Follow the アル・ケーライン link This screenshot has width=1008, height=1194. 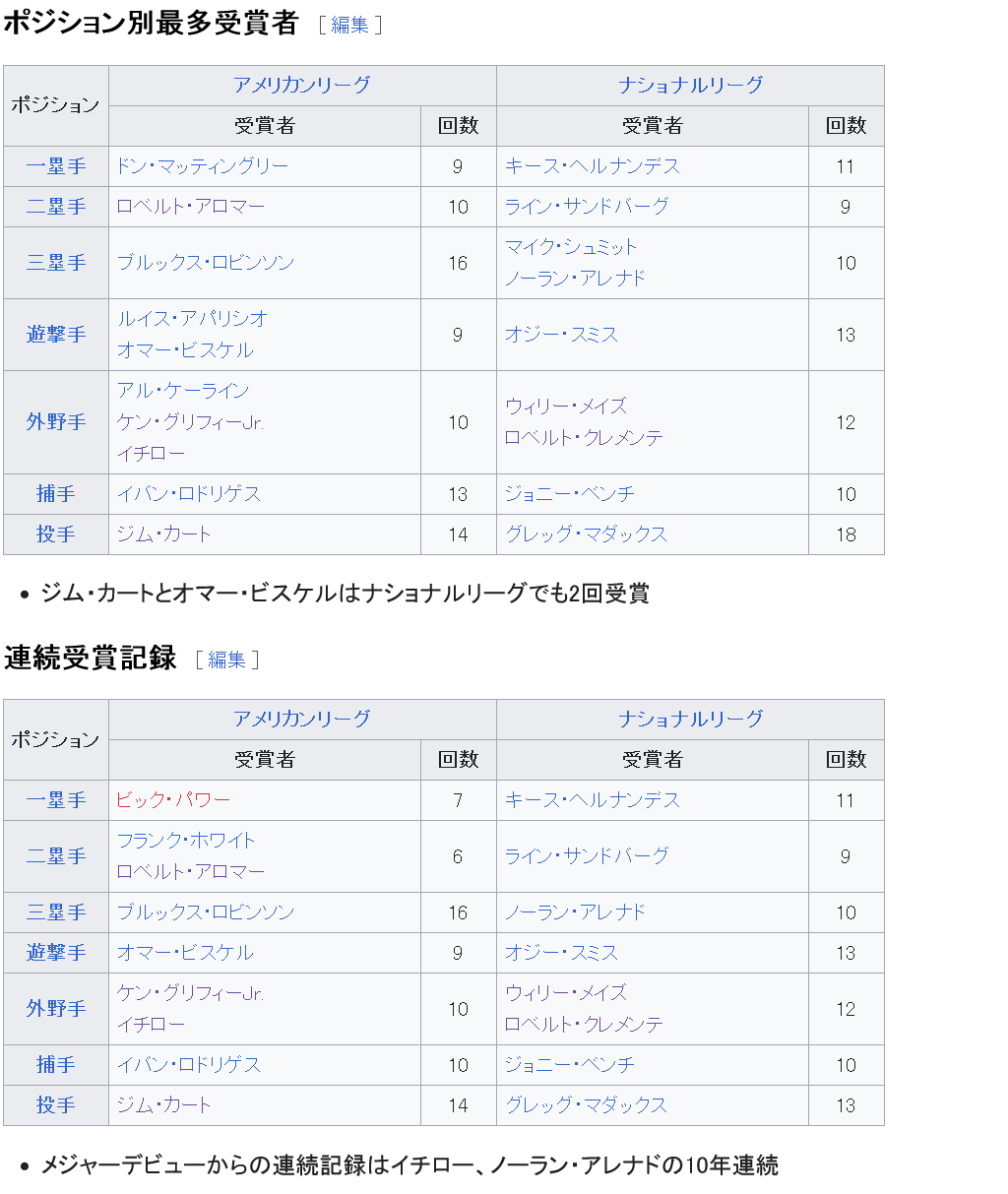click(183, 391)
